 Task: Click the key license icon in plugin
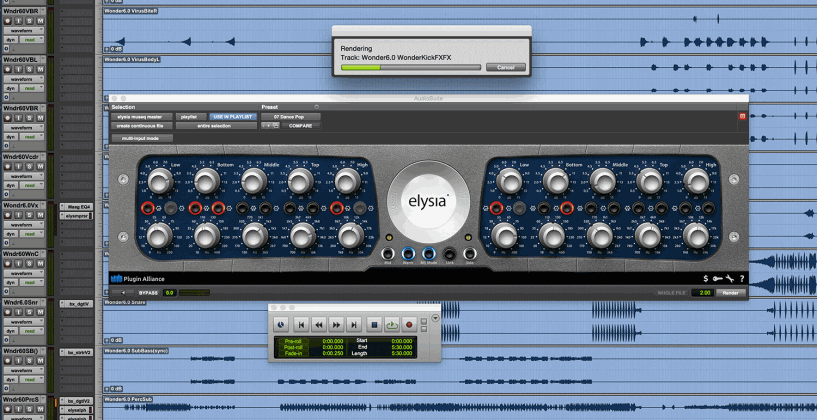(x=718, y=279)
